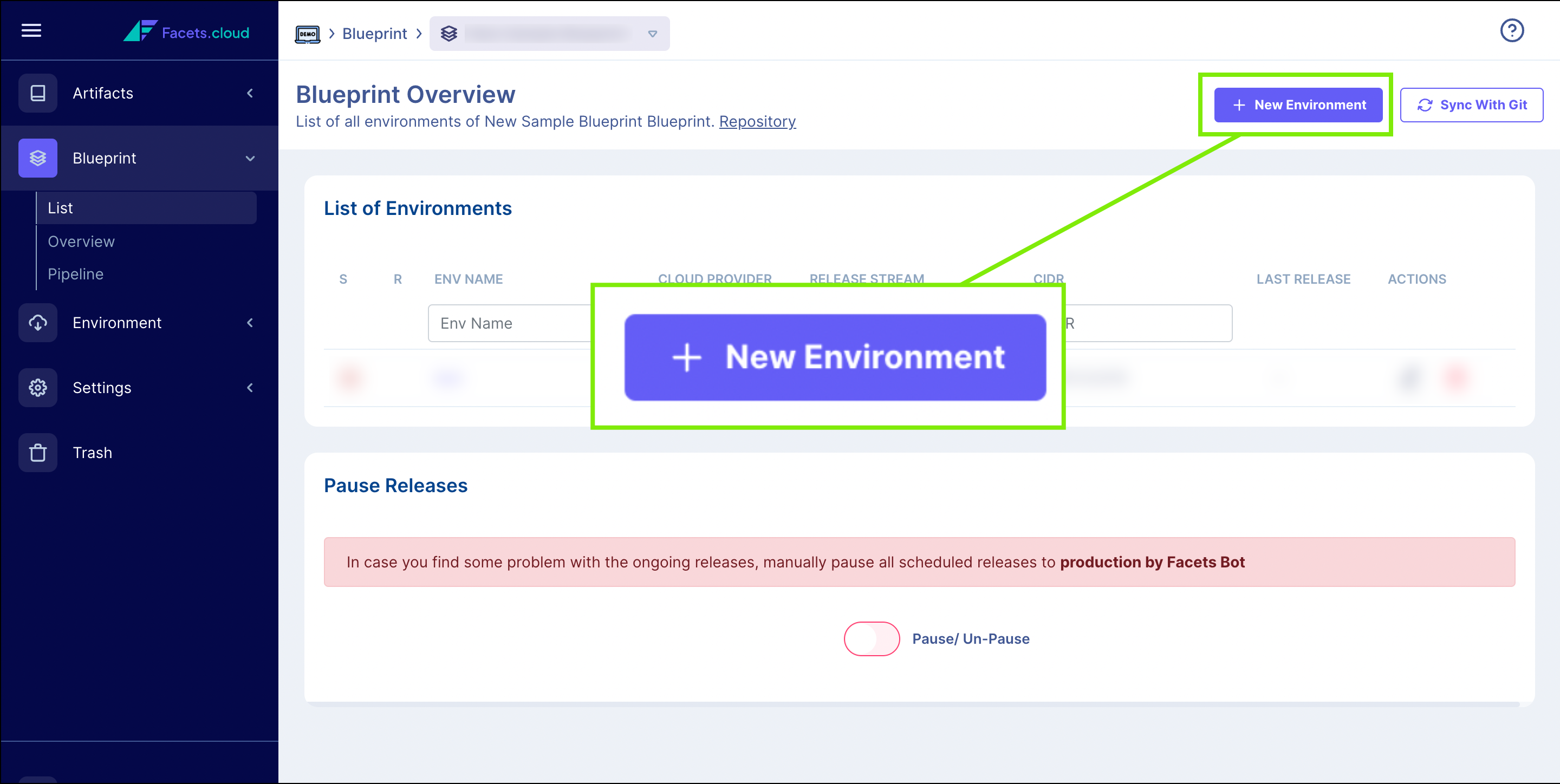Select the Overview submenu item
The width and height of the screenshot is (1560, 784).
click(81, 241)
